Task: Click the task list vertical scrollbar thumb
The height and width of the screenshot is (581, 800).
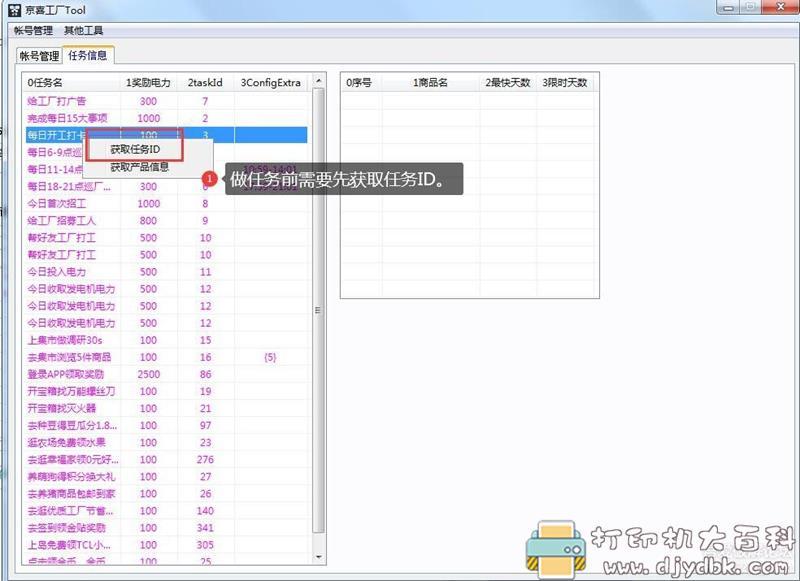Action: [318, 310]
